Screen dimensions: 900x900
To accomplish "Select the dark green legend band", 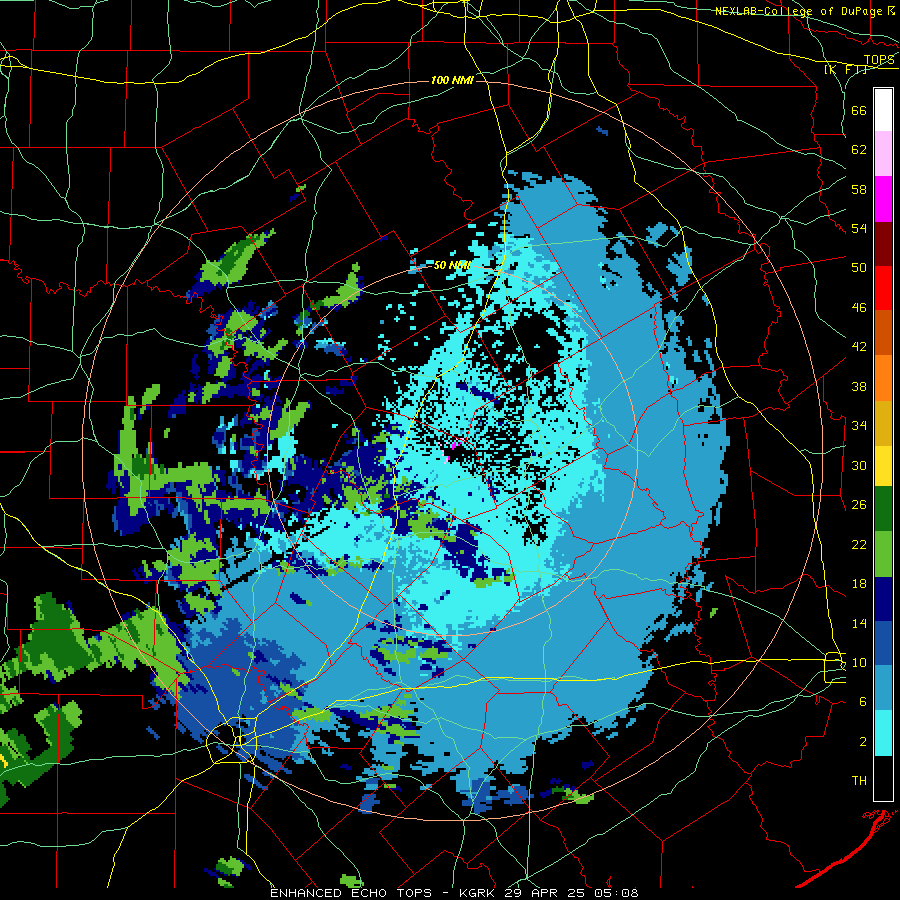I will (x=883, y=509).
